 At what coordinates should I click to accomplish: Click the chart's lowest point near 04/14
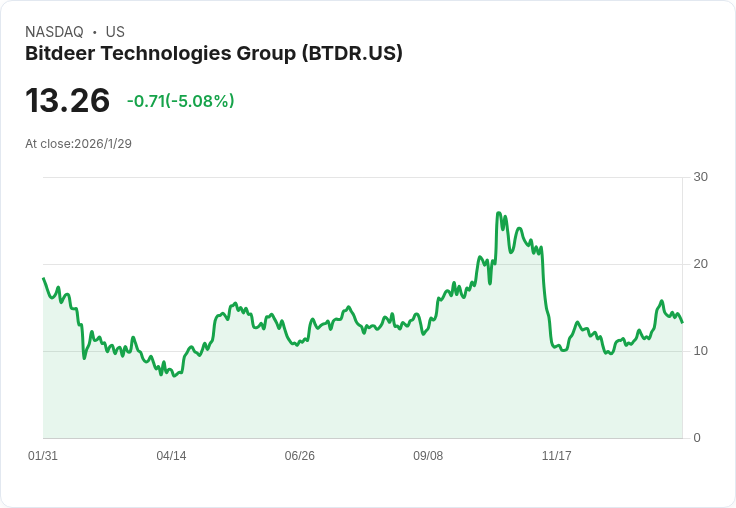pos(174,376)
